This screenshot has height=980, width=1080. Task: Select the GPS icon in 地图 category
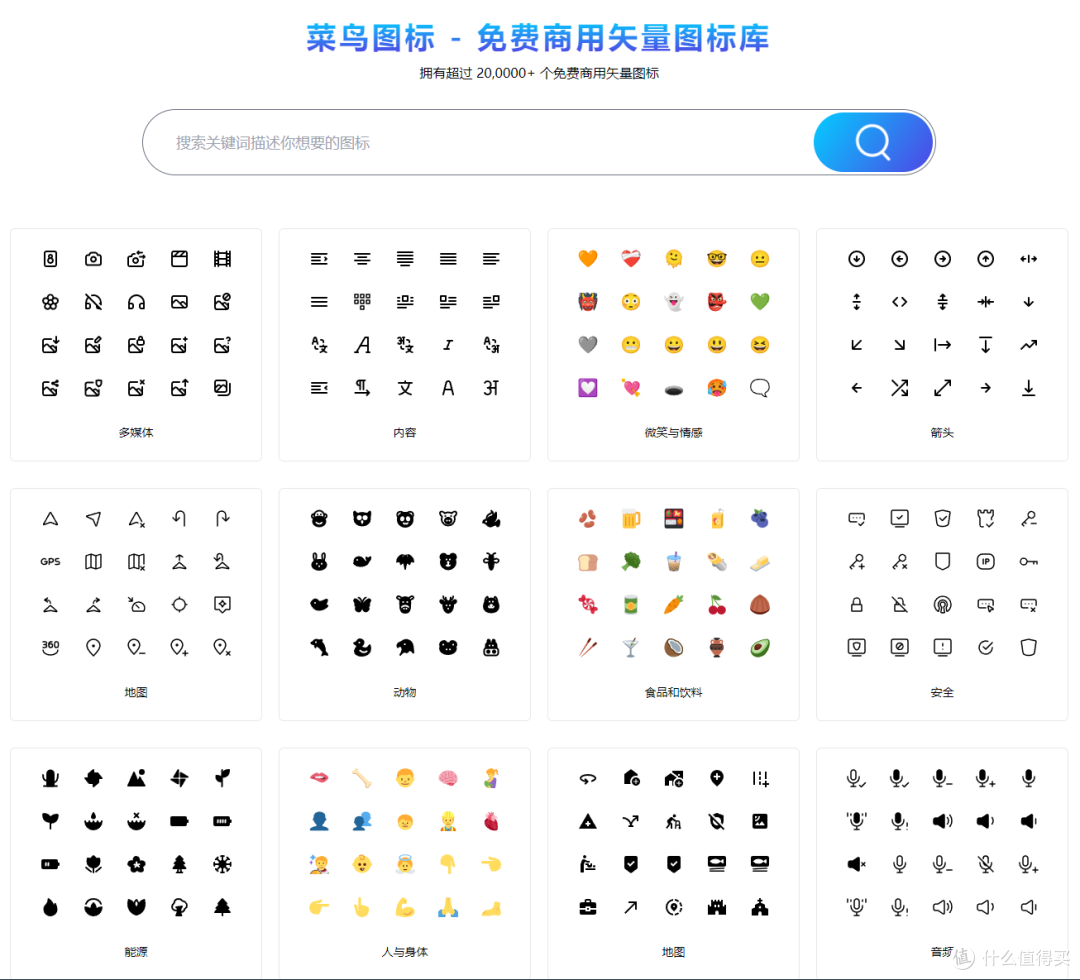tap(50, 561)
